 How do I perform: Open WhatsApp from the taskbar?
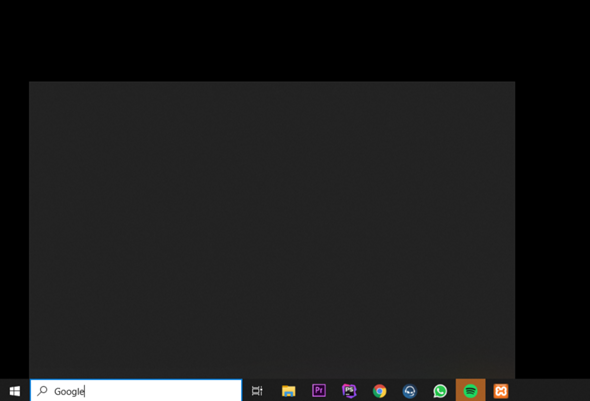pos(440,391)
